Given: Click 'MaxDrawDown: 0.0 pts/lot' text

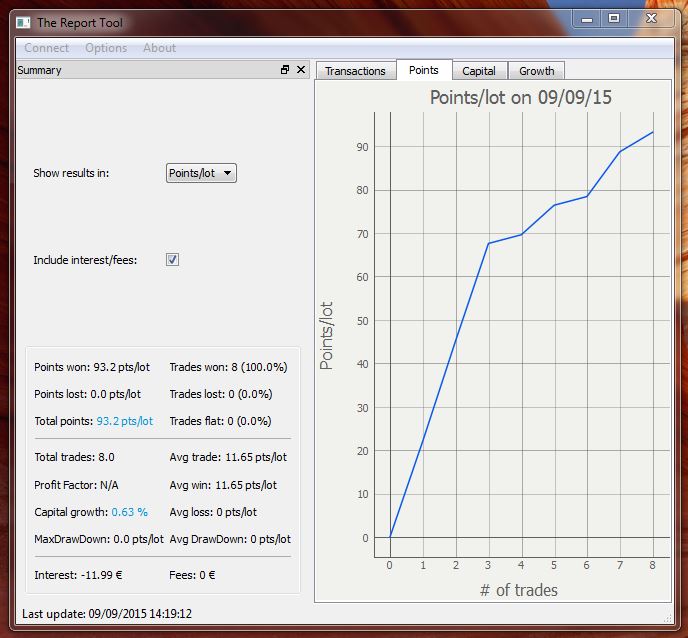Looking at the screenshot, I should (x=99, y=539).
